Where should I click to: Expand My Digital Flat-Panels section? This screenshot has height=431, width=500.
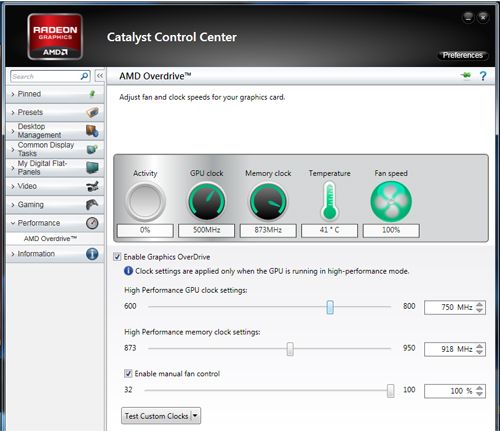[13, 168]
